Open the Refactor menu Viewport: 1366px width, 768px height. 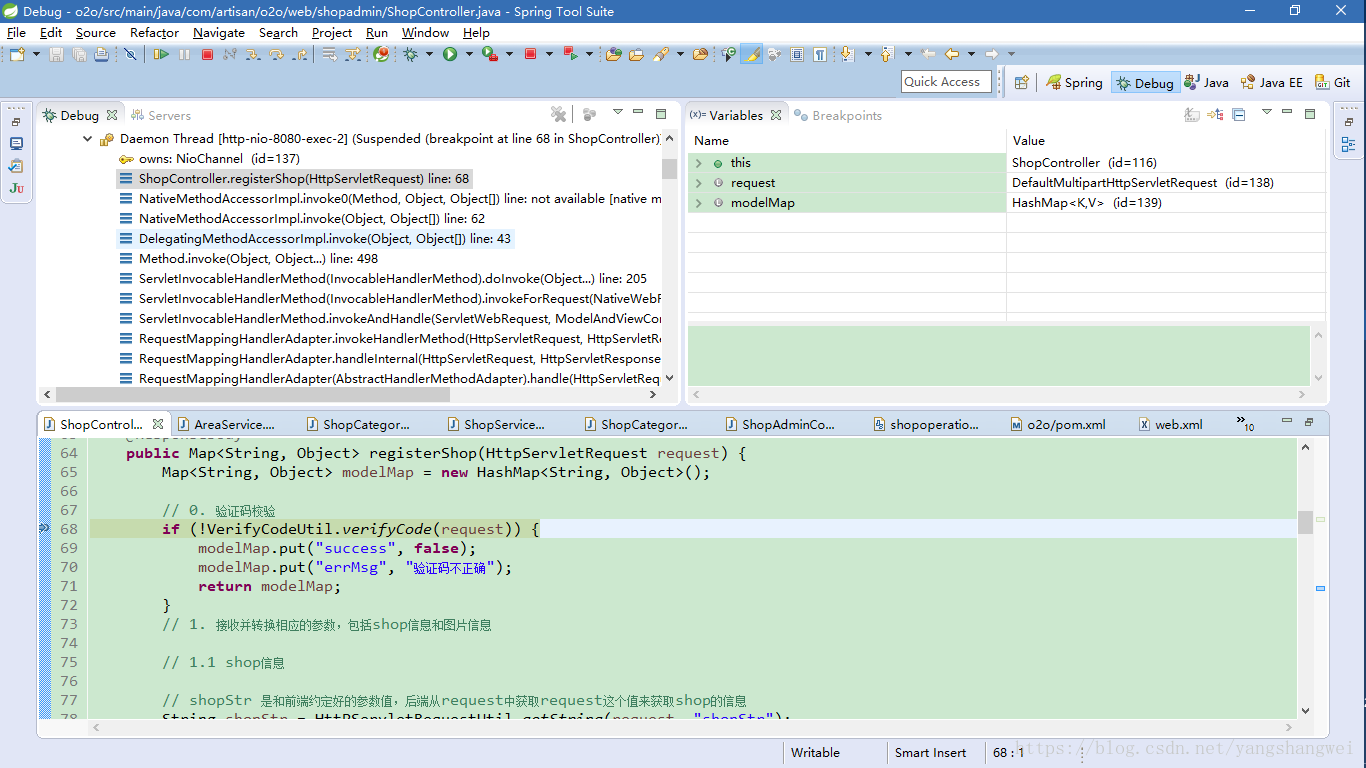(154, 32)
